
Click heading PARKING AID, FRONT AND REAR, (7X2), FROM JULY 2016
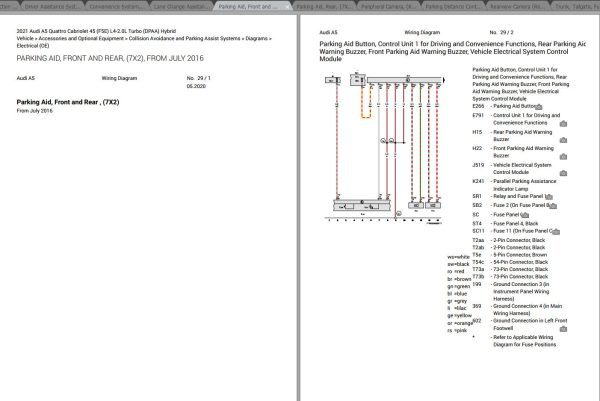110,58
